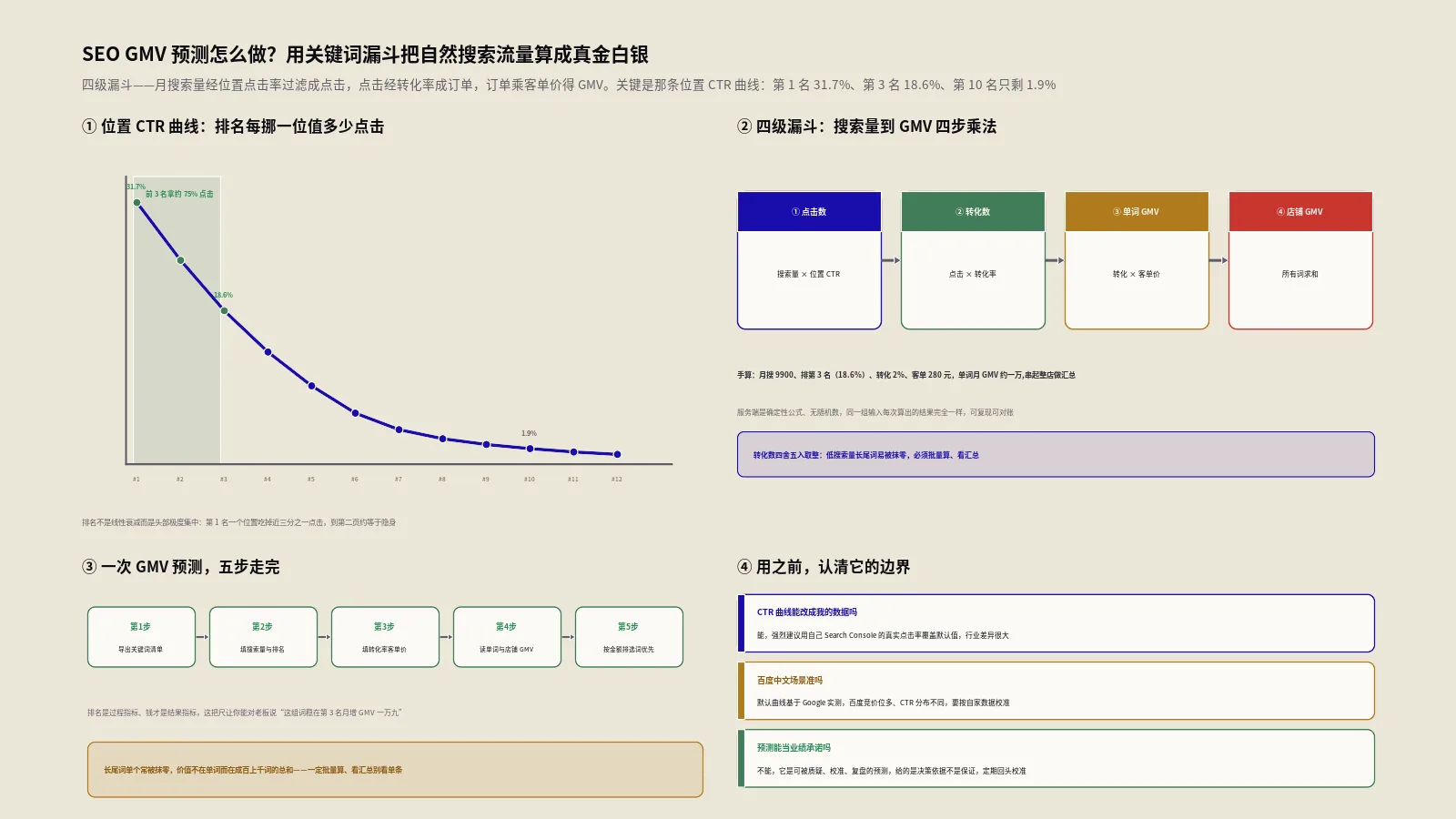Click the rank #1 data point on curve
Viewport: 1456px width, 819px height.
(137, 203)
